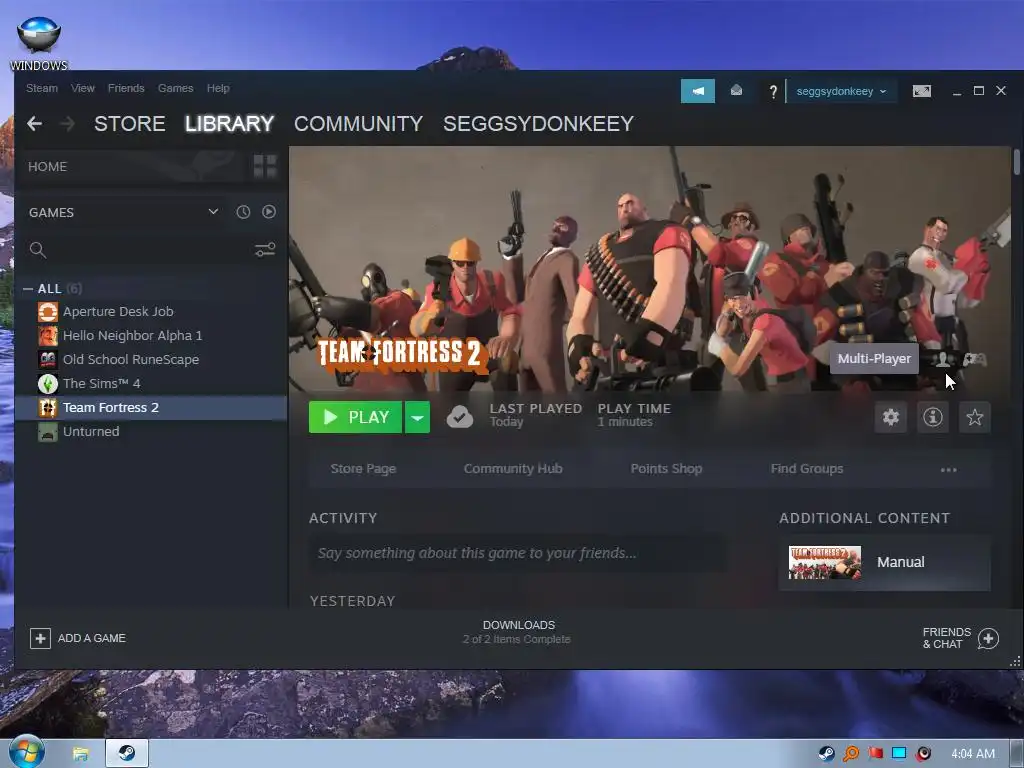Screen dimensions: 1024x768
Task: Click the orange magnifier tray icon
Action: (x=851, y=754)
